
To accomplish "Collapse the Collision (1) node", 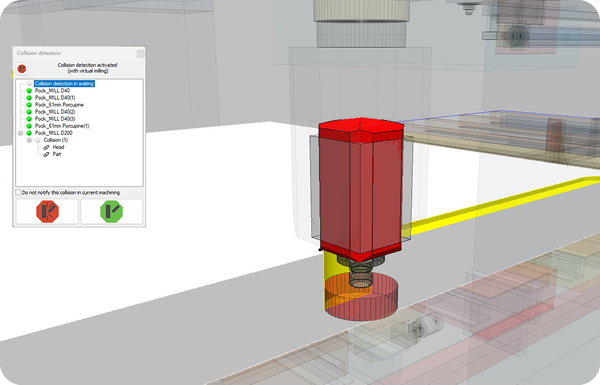I will tap(29, 140).
